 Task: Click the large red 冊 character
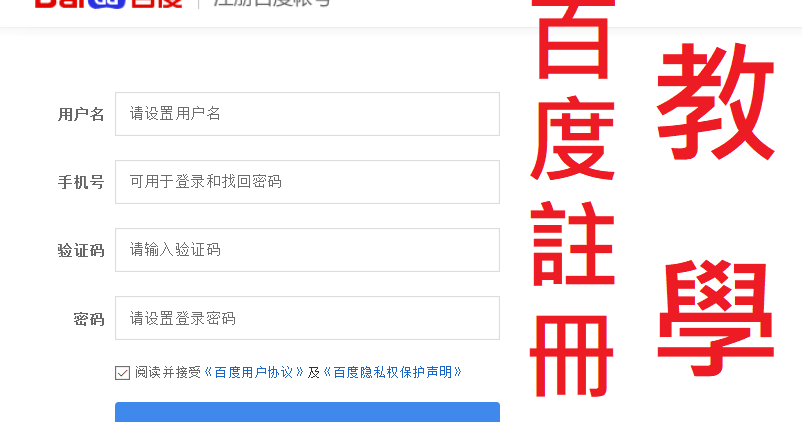571,356
